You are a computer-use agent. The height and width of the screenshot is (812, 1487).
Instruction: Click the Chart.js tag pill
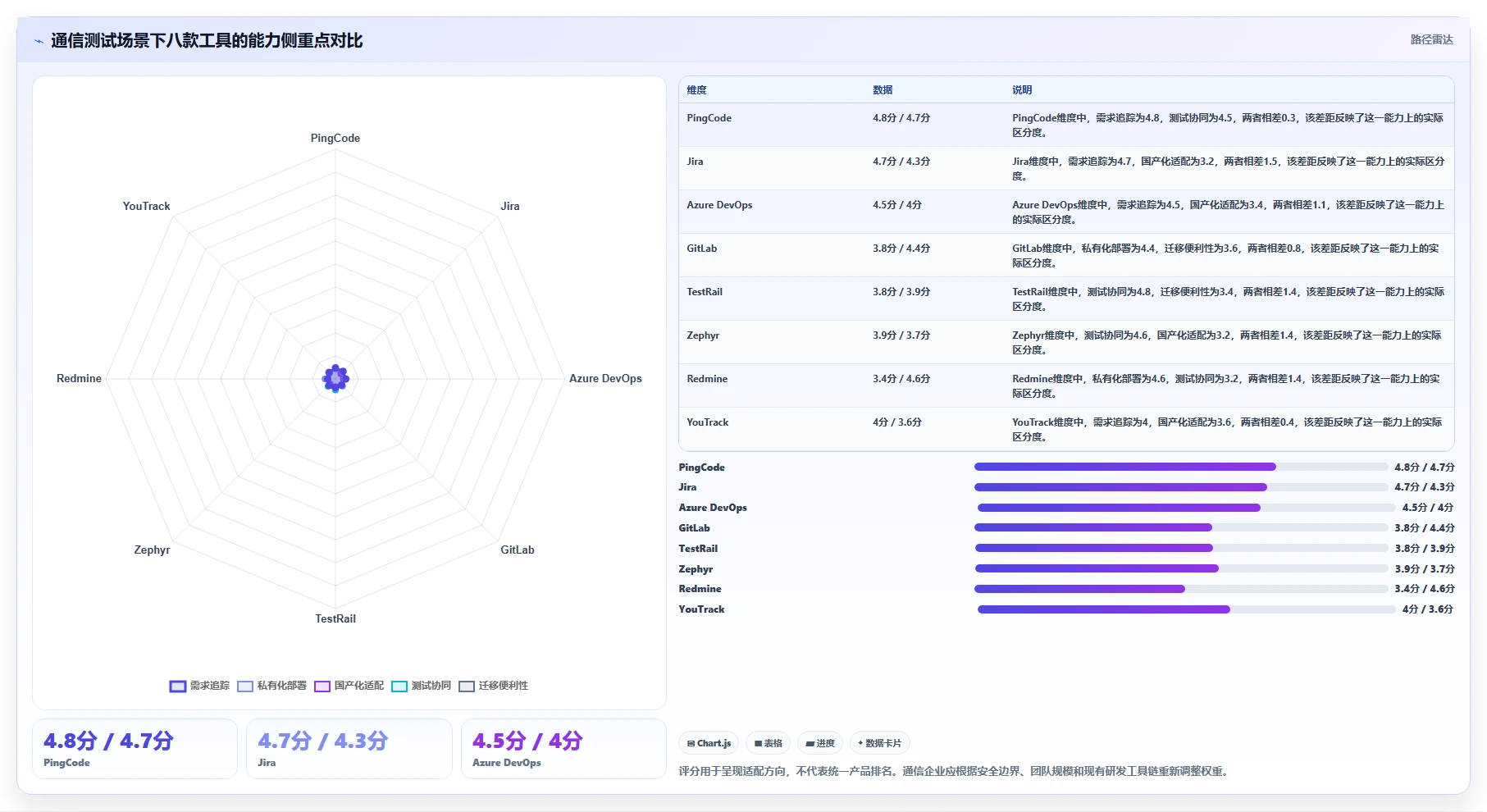pyautogui.click(x=709, y=743)
